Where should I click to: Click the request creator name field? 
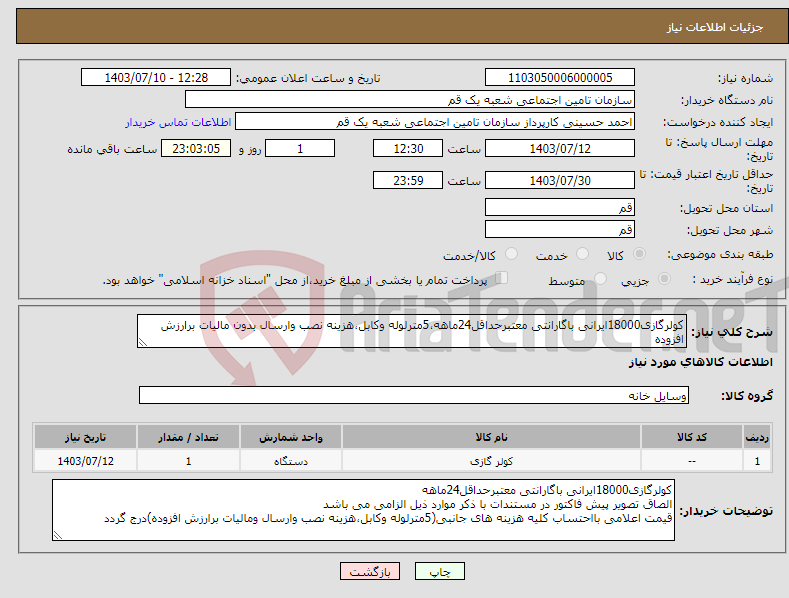(x=435, y=122)
